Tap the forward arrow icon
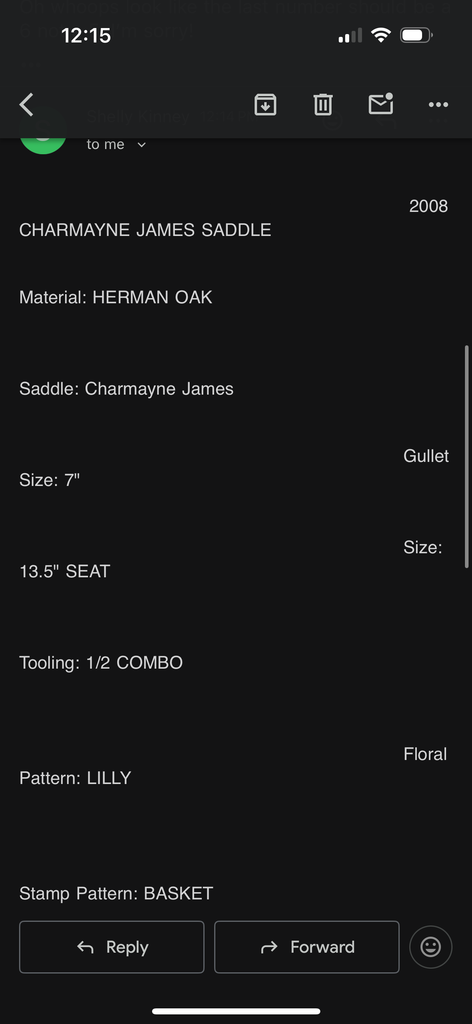 pyautogui.click(x=269, y=947)
